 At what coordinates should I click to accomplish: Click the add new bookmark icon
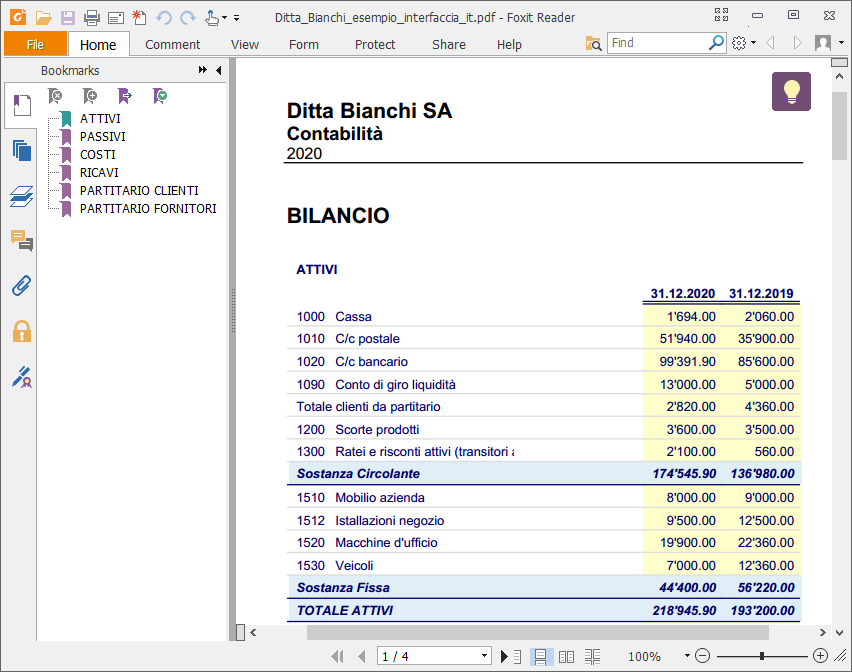(x=90, y=96)
